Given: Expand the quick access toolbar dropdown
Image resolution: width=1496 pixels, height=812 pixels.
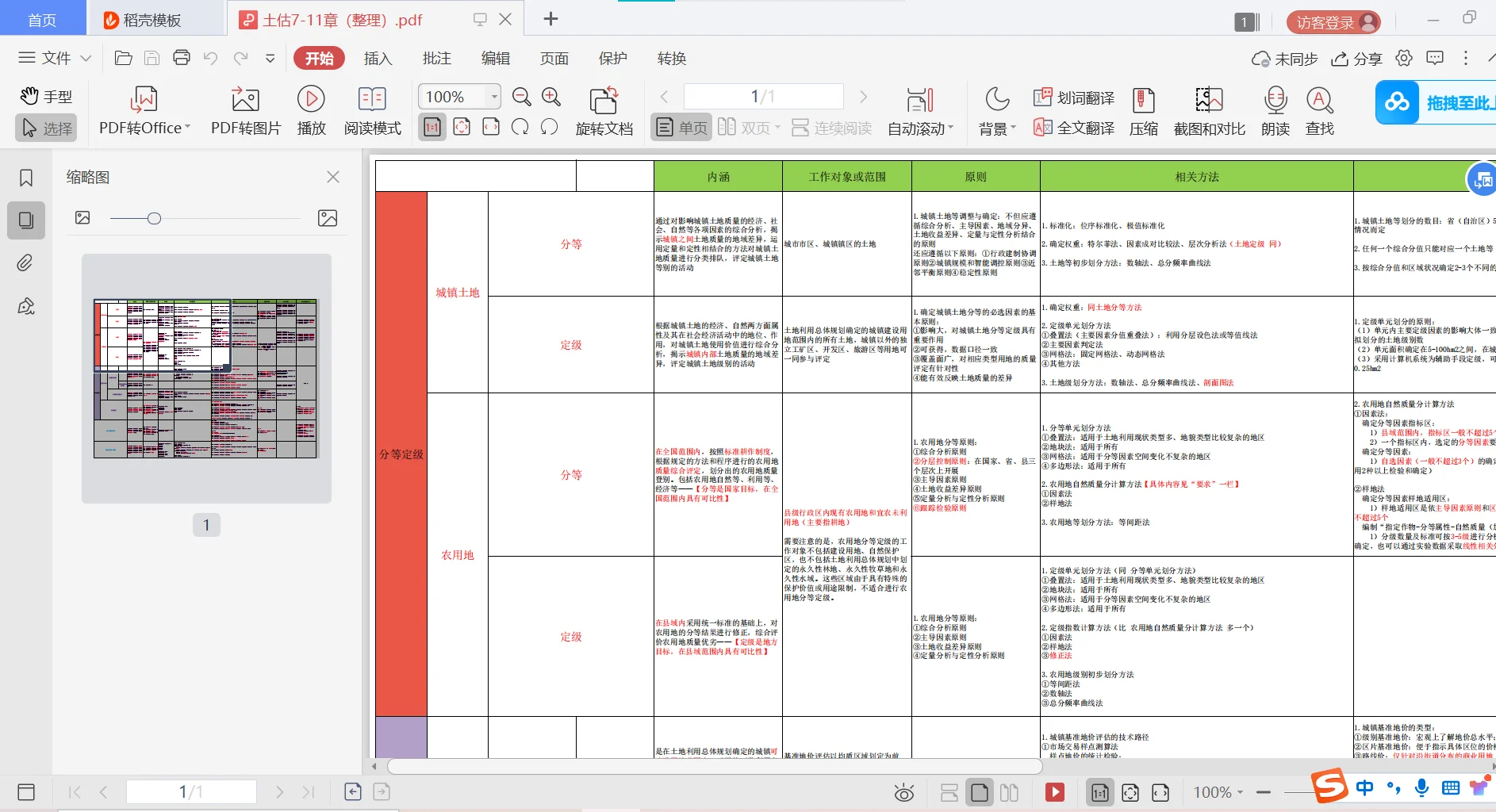Looking at the screenshot, I should (x=270, y=58).
